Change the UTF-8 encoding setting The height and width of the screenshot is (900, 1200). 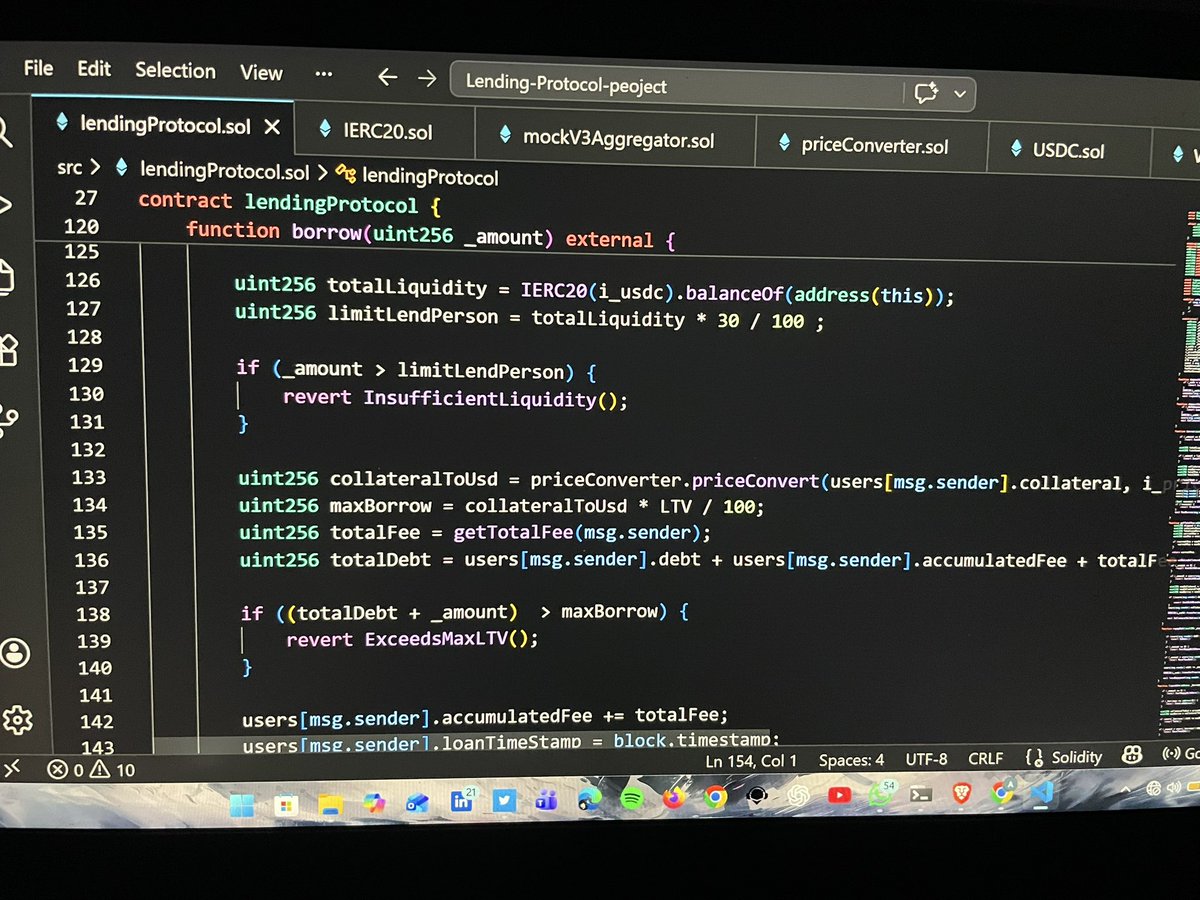926,759
